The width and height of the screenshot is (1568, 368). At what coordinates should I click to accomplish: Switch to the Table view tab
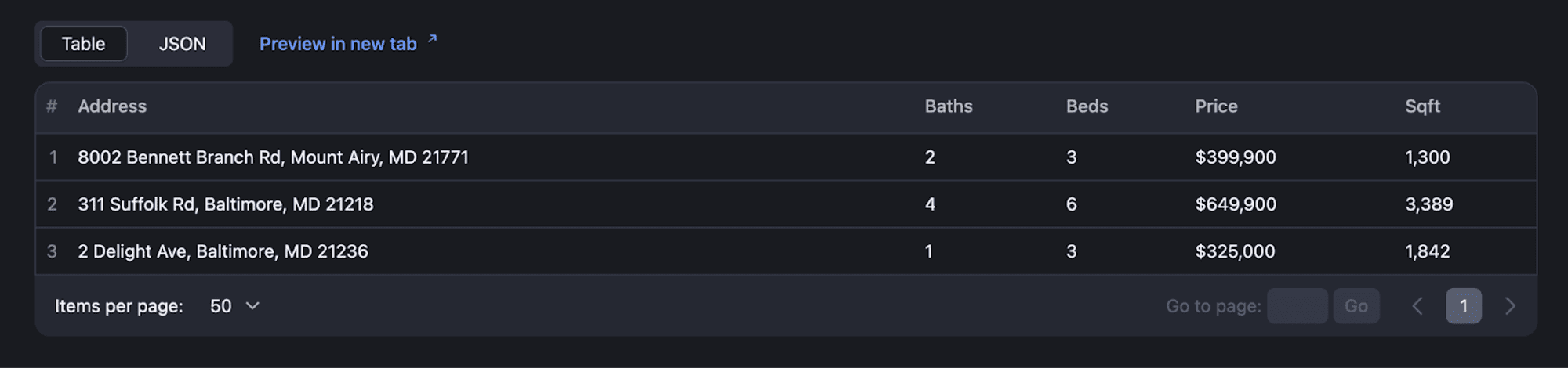[x=83, y=44]
